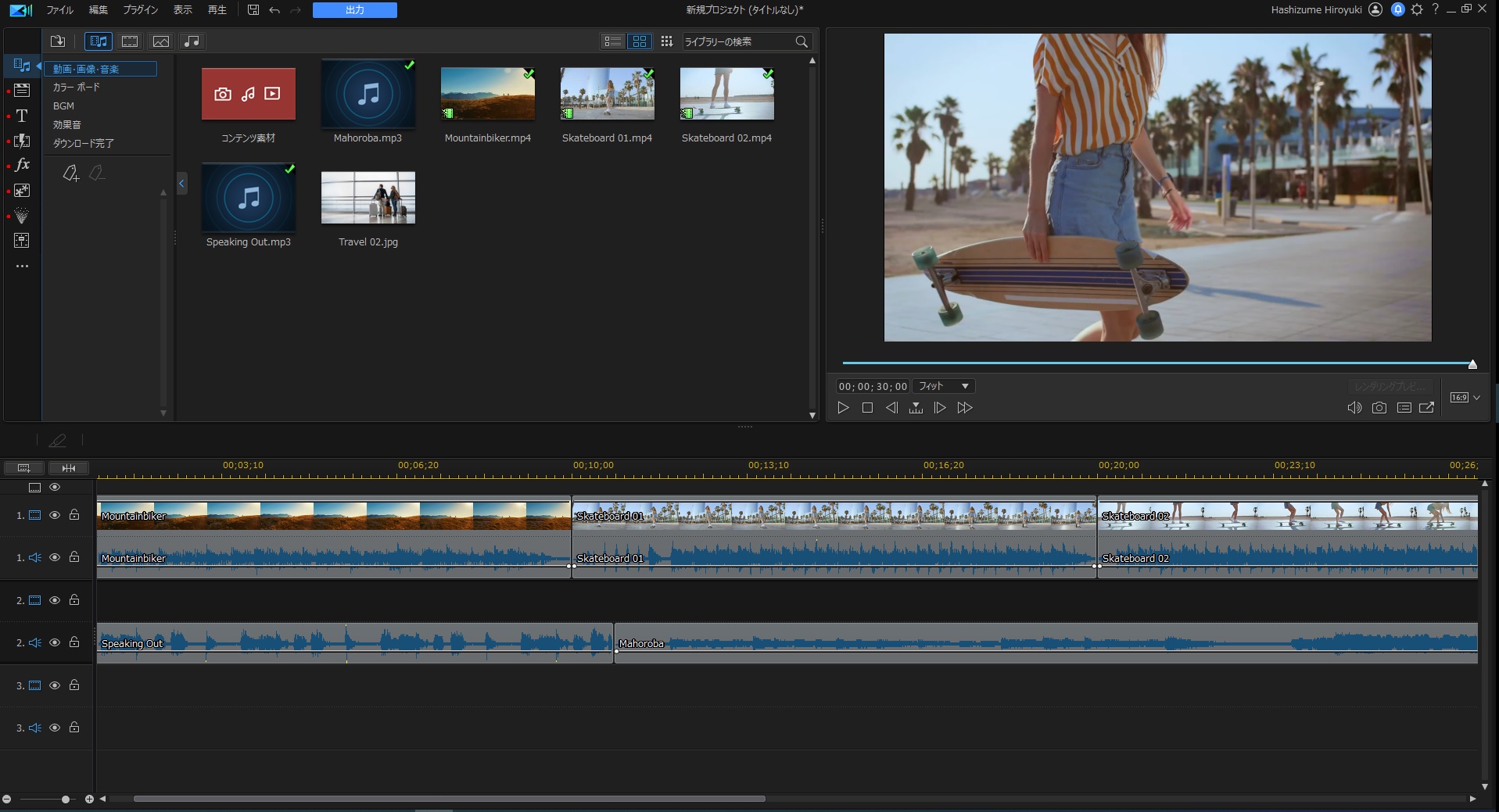Image resolution: width=1499 pixels, height=812 pixels.
Task: Toggle visibility of video track 3
Action: click(55, 685)
